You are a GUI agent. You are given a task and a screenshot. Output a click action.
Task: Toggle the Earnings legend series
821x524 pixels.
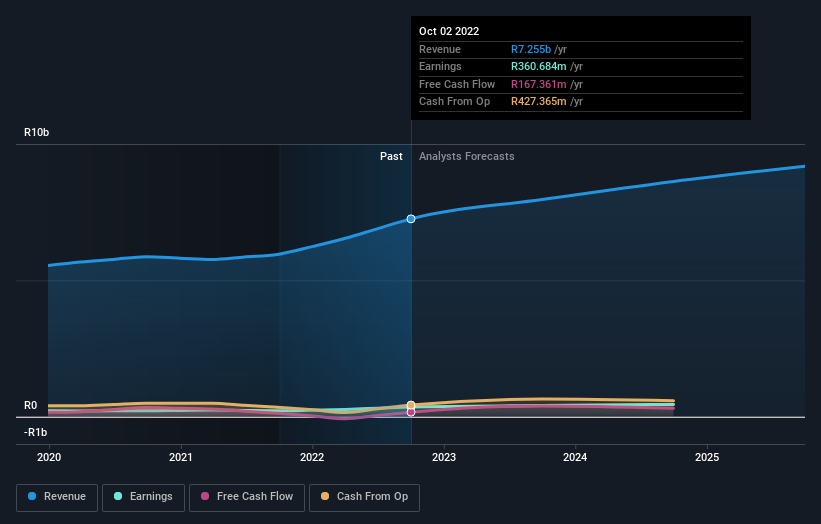143,497
